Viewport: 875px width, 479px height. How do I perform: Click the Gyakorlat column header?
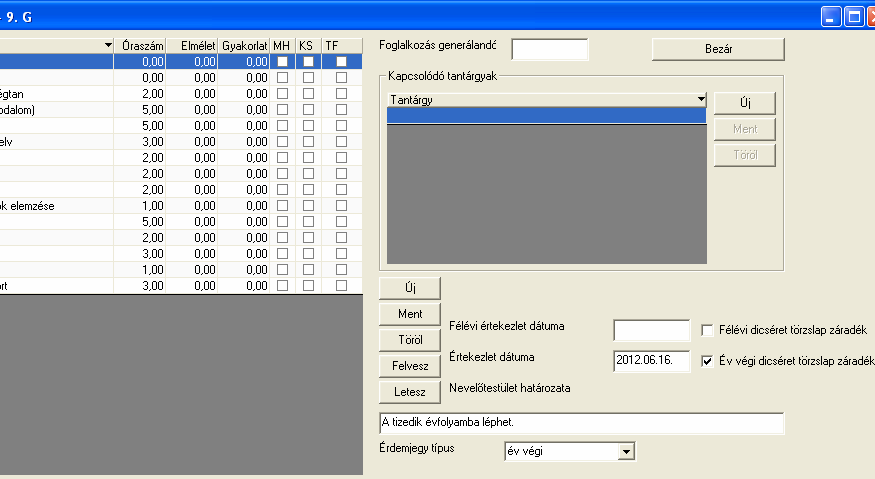[x=244, y=46]
